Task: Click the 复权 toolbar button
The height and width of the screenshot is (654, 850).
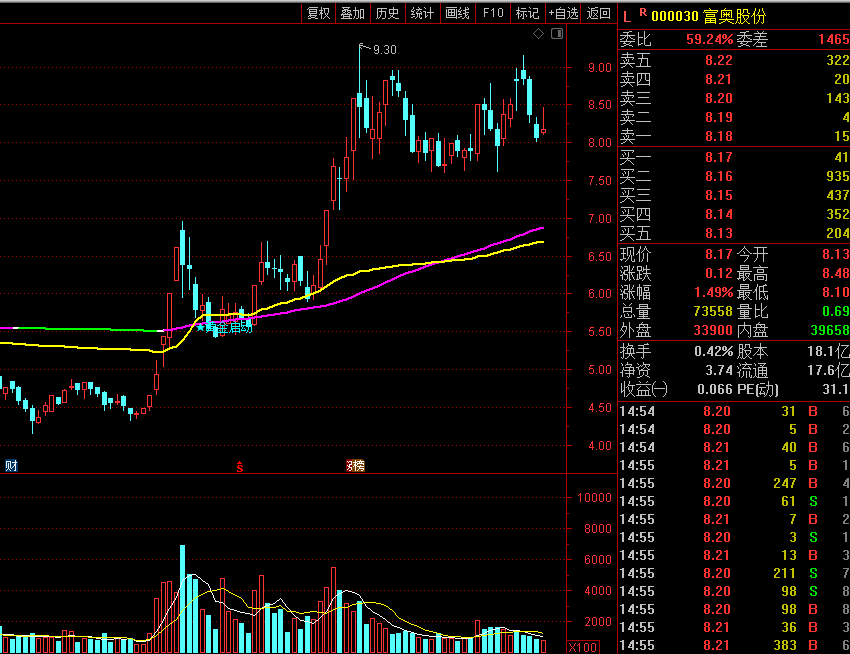Action: (x=318, y=14)
